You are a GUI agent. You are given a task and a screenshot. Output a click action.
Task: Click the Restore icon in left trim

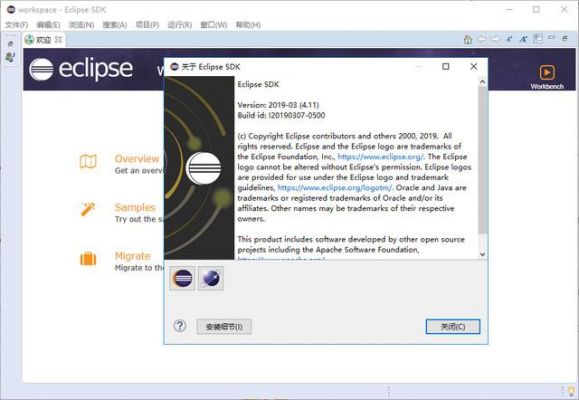point(10,44)
